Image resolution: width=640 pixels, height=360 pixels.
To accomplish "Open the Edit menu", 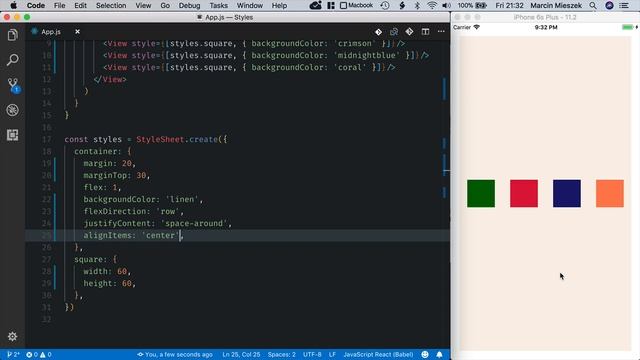I will point(80,5).
